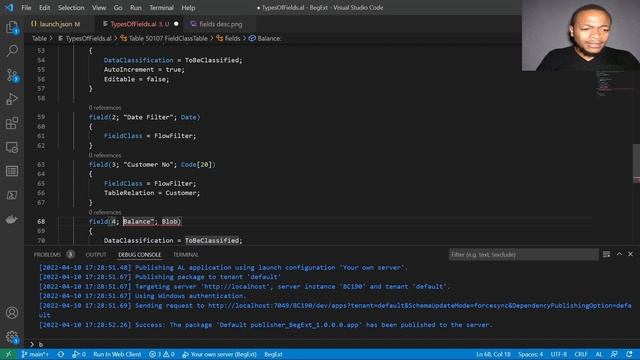Viewport: 640px width, 360px height.
Task: Open the Terminal panel tab
Action: click(186, 254)
